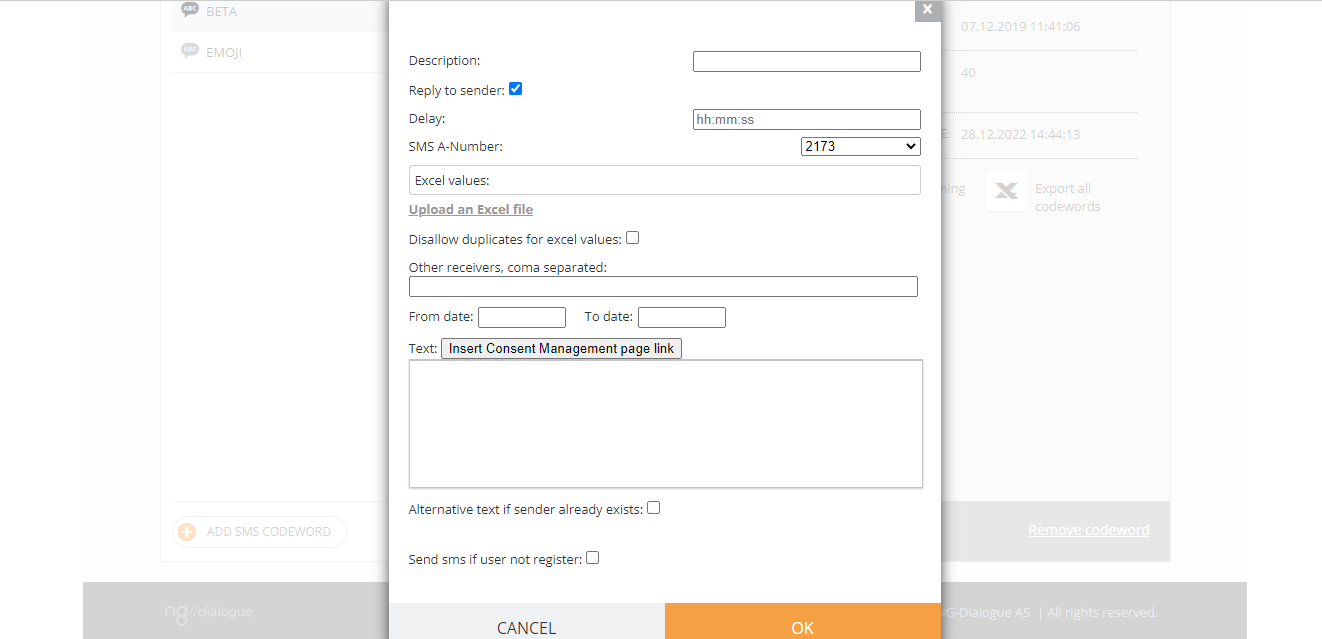Viewport: 1322px width, 639px height.
Task: Select the EMOJI codeword list item
Action: coord(224,52)
